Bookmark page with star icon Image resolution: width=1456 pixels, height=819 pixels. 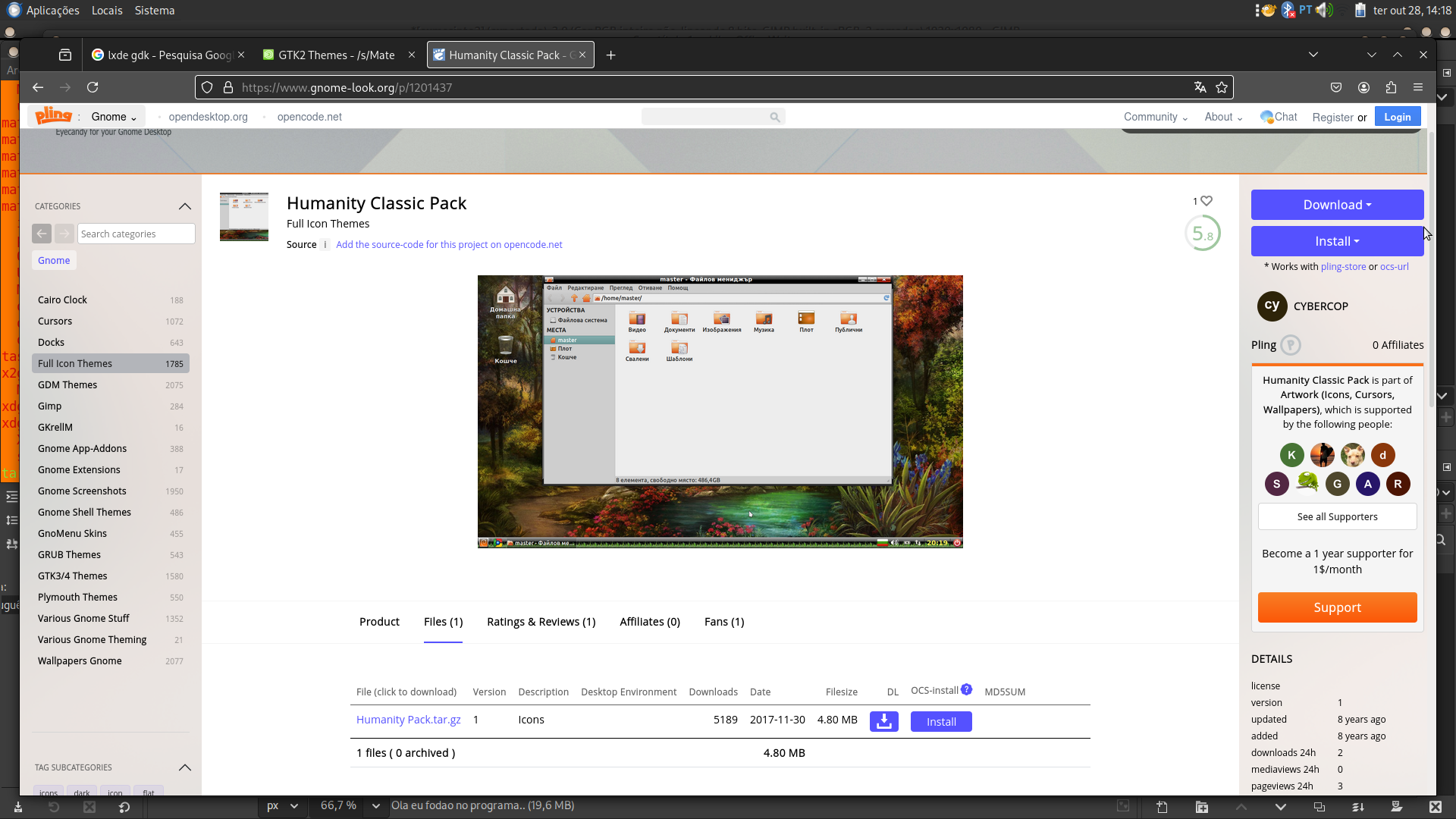point(1222,88)
